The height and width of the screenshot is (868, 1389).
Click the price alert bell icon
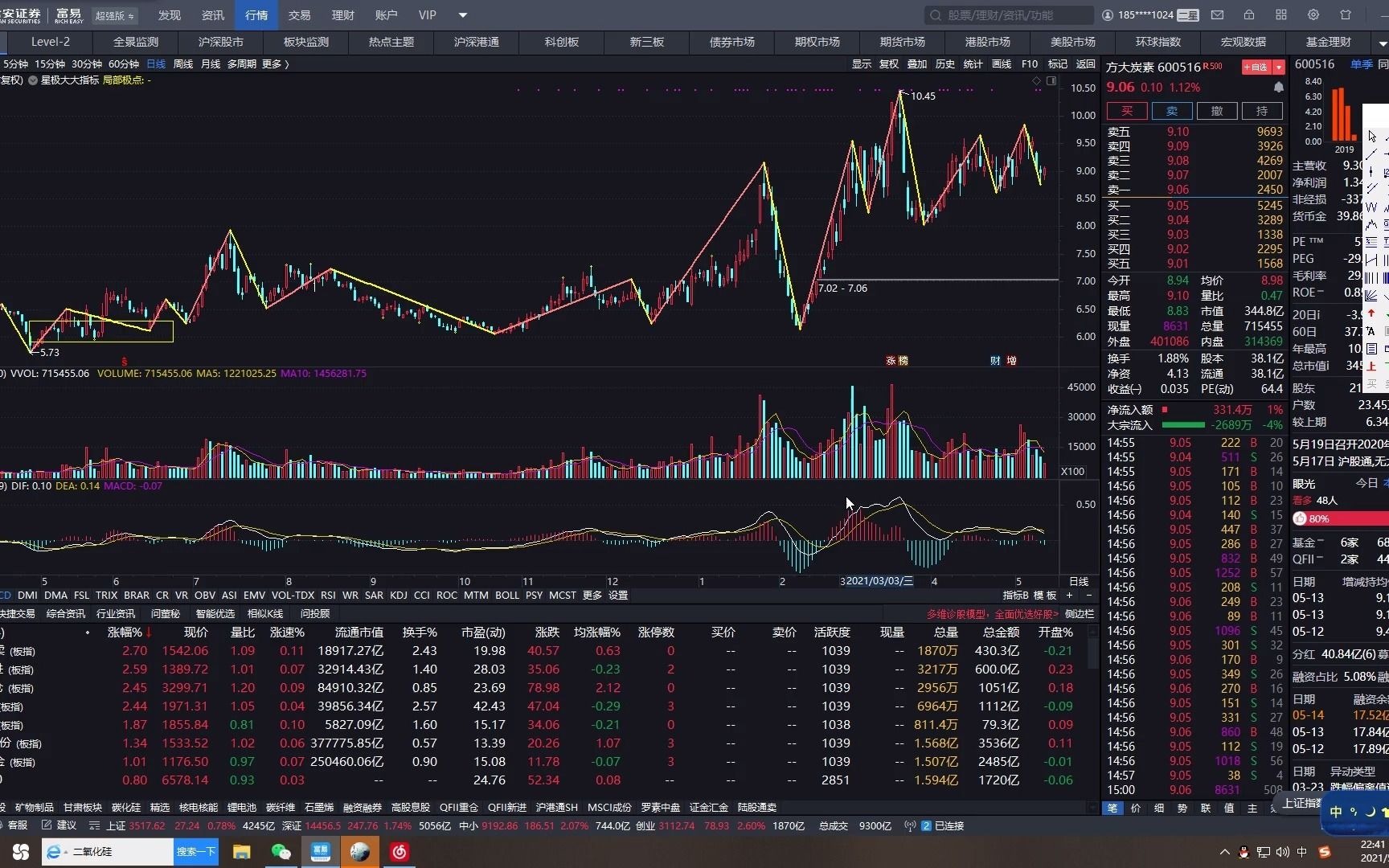1278,87
